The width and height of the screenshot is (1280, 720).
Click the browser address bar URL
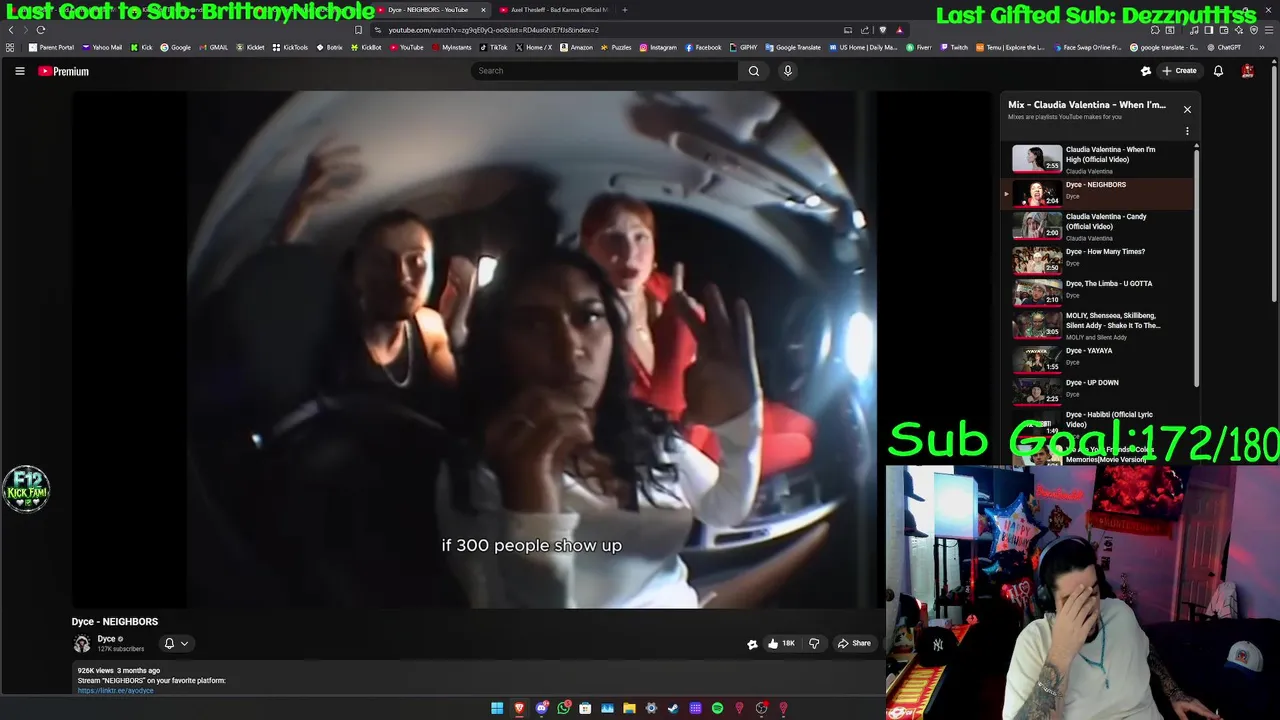click(493, 30)
